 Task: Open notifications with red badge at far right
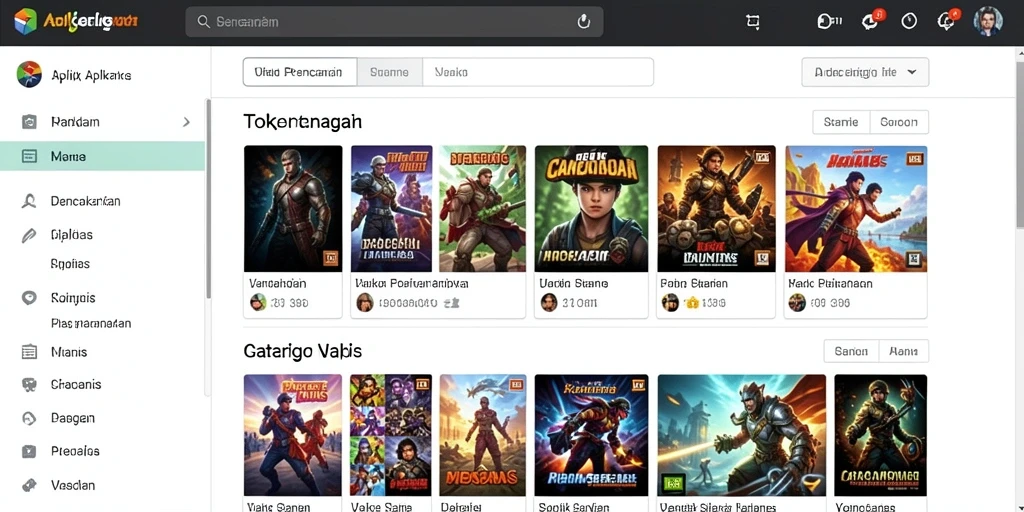[947, 20]
